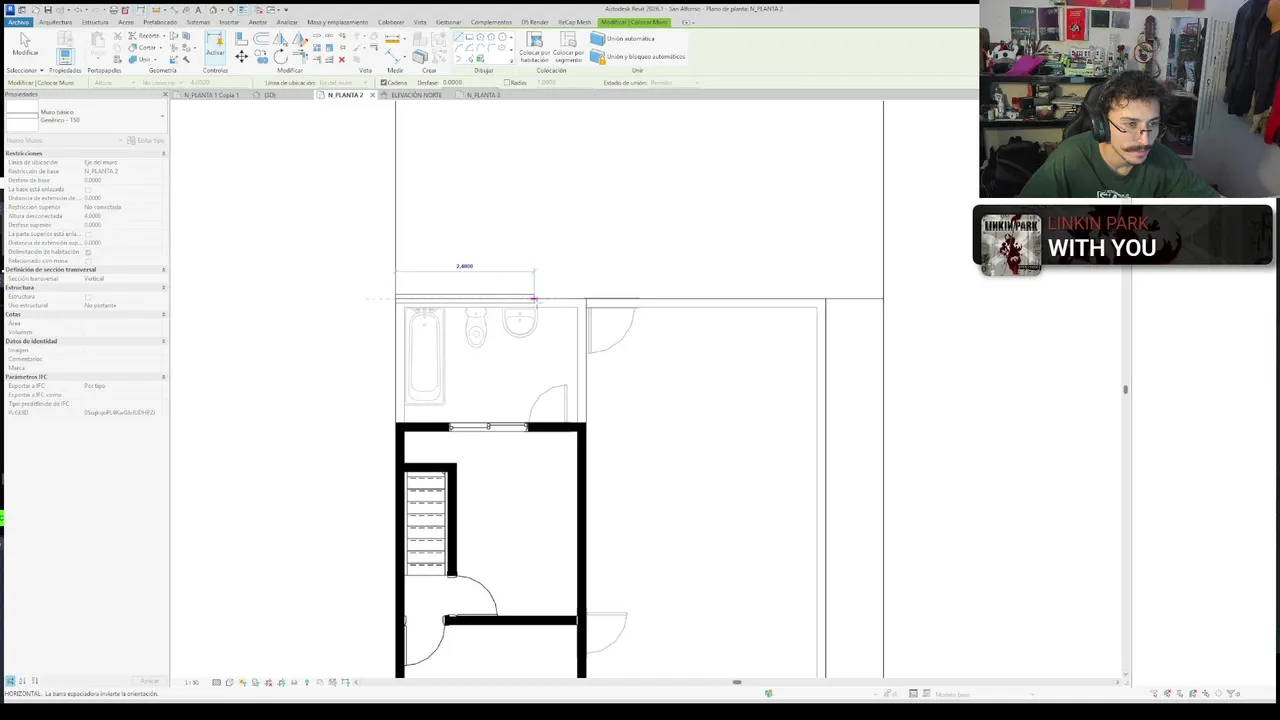Select the Align tool icon
Viewport: 1280px width, 720px height.
[241, 38]
